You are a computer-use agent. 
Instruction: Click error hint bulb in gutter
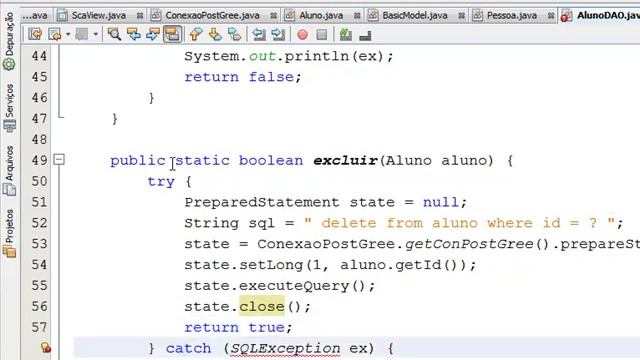coord(46,348)
